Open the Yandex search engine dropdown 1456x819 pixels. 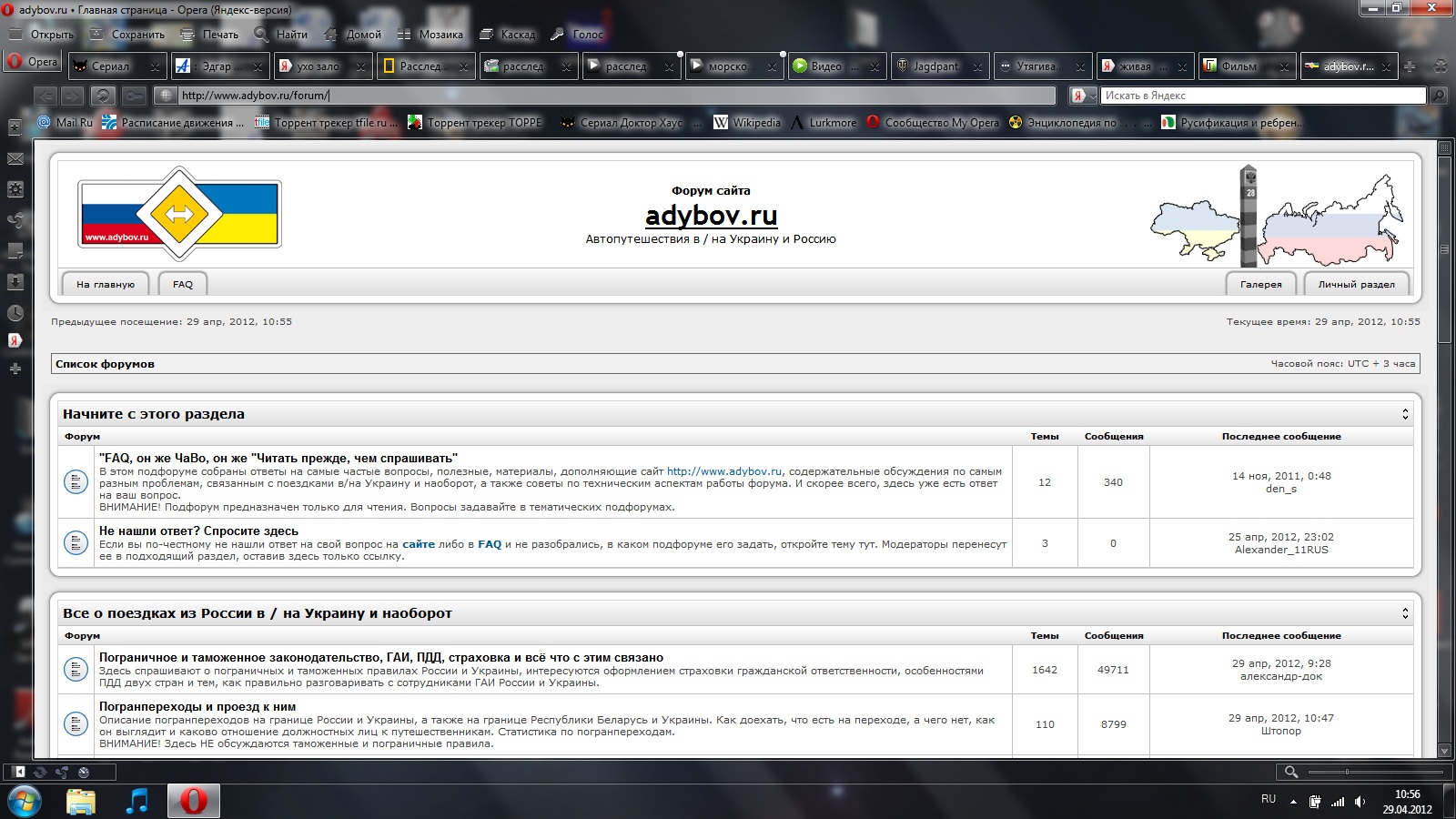coord(1083,96)
